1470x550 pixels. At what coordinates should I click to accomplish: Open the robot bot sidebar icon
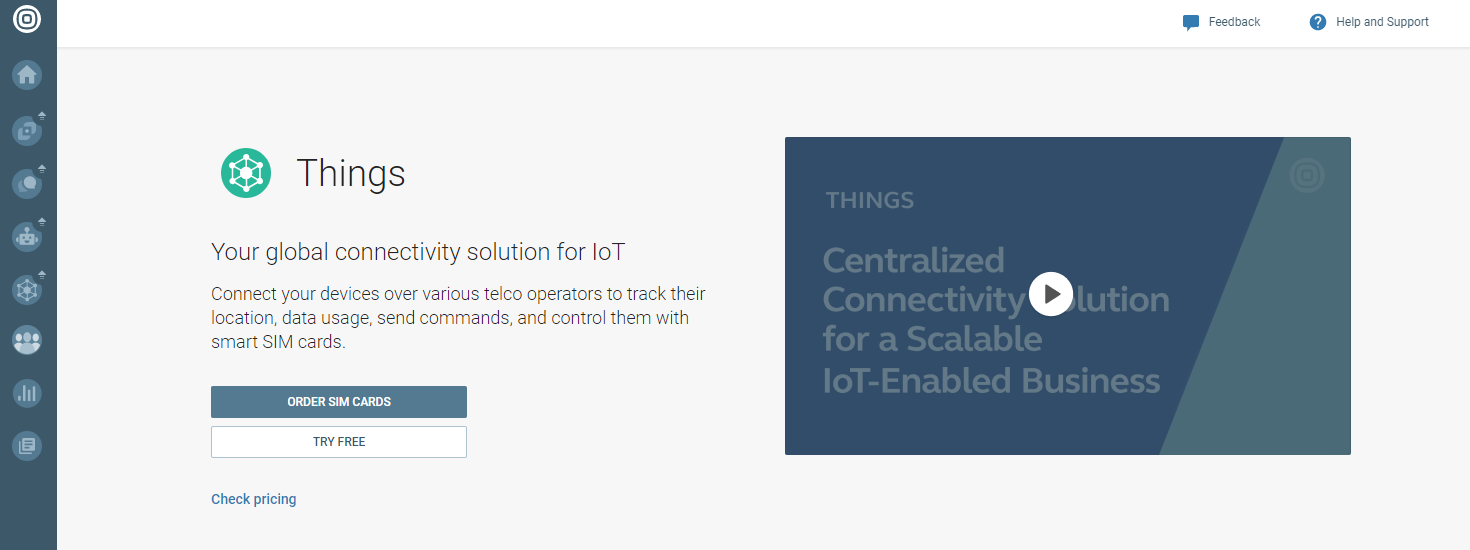point(27,236)
